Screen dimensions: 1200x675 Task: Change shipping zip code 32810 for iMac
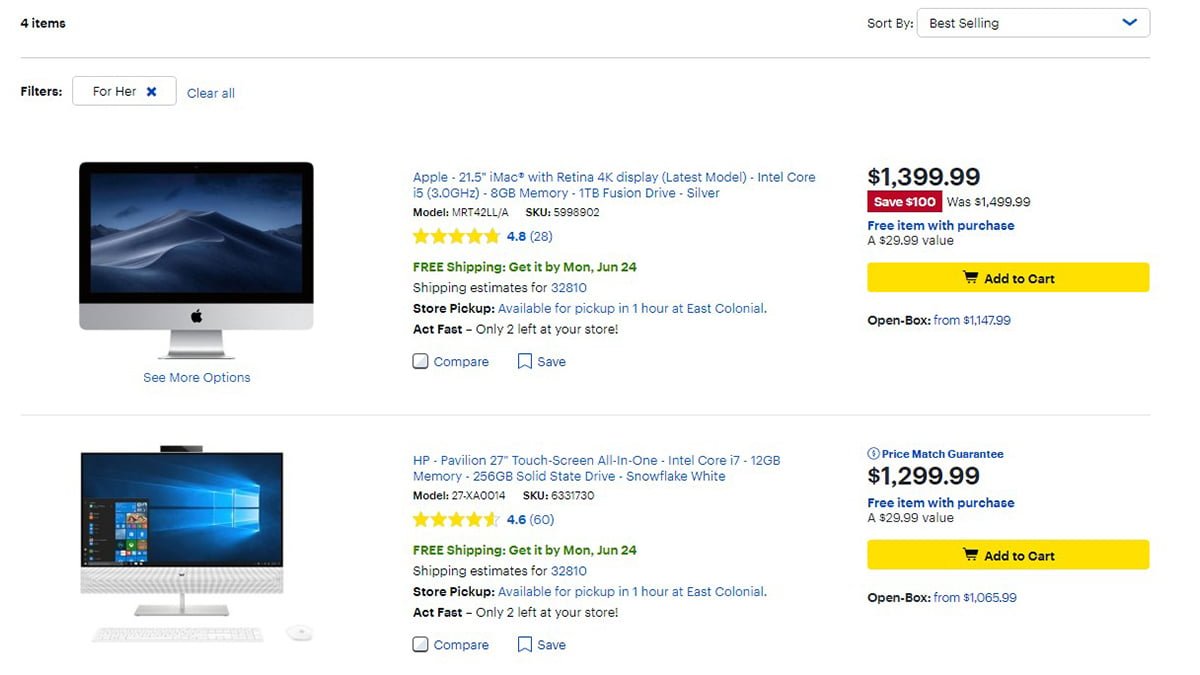pos(569,288)
